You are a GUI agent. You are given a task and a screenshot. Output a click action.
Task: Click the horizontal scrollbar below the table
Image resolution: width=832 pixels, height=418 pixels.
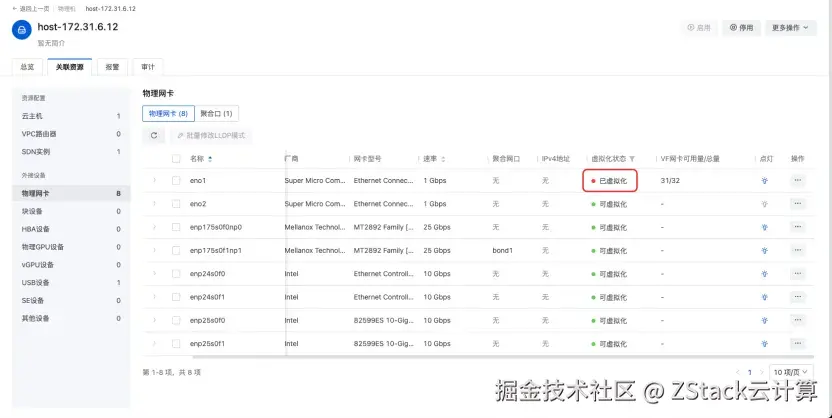click(503, 357)
